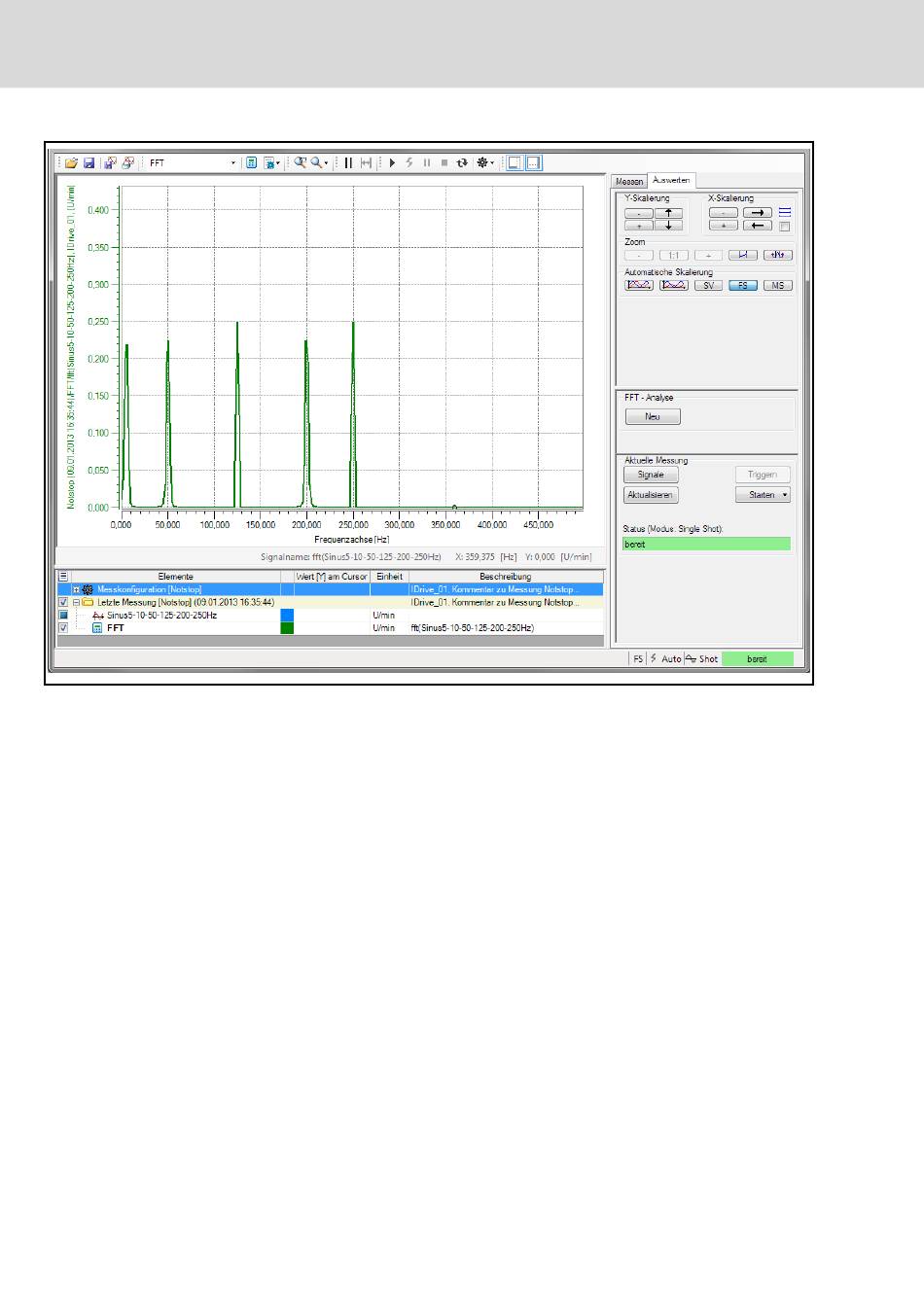The image size is (924, 1307).
Task: Switch to the Messen tab
Action: 629,182
